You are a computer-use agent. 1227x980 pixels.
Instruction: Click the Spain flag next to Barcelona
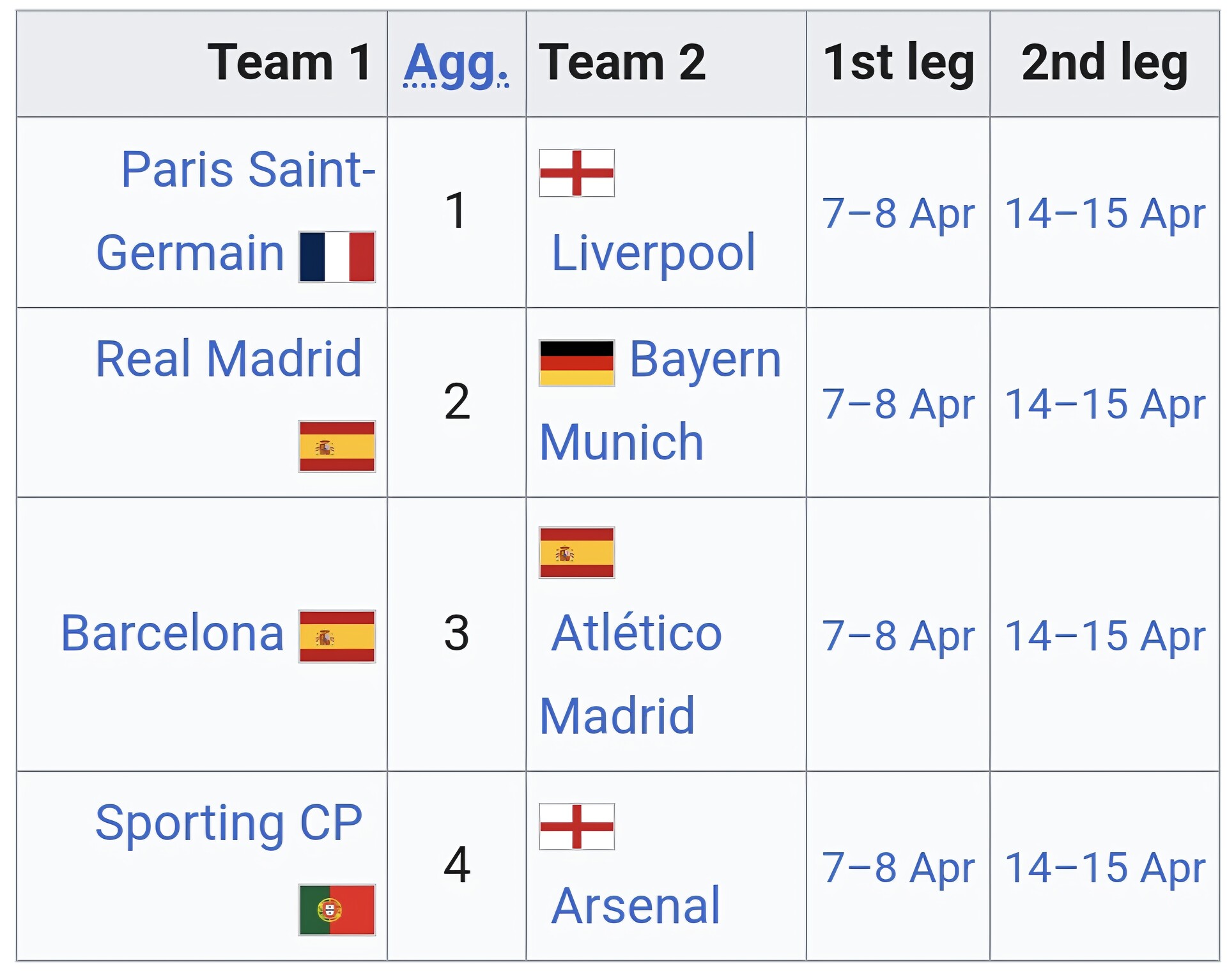coord(337,636)
